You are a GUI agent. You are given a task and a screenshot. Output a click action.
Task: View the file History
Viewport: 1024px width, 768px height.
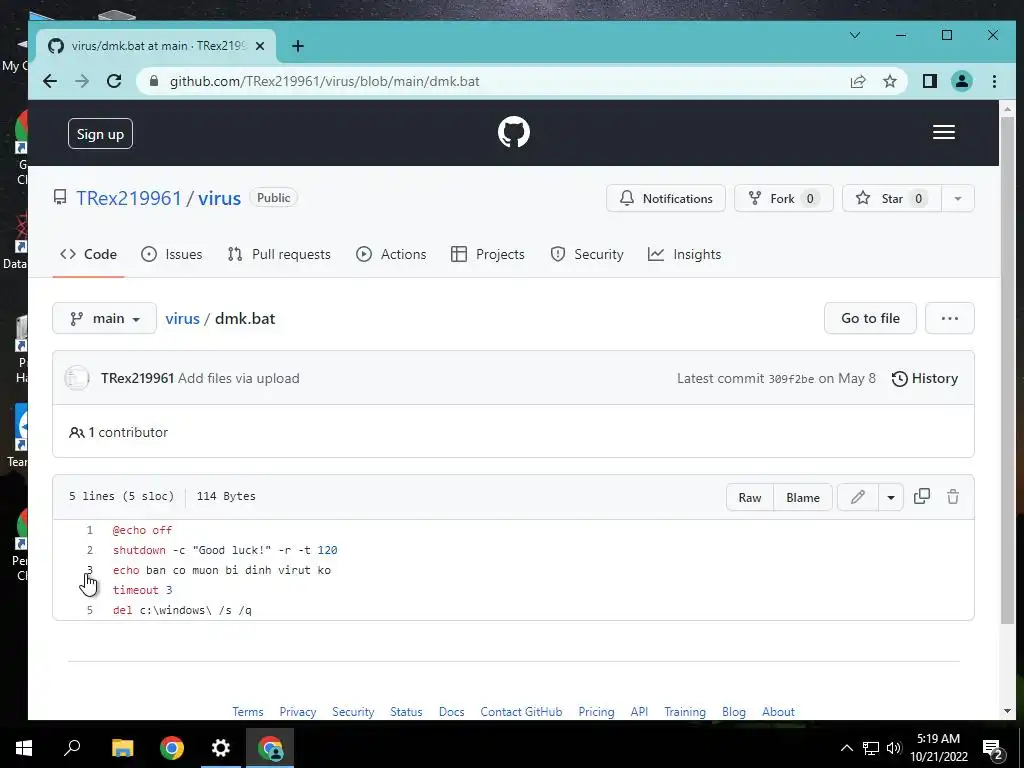925,378
